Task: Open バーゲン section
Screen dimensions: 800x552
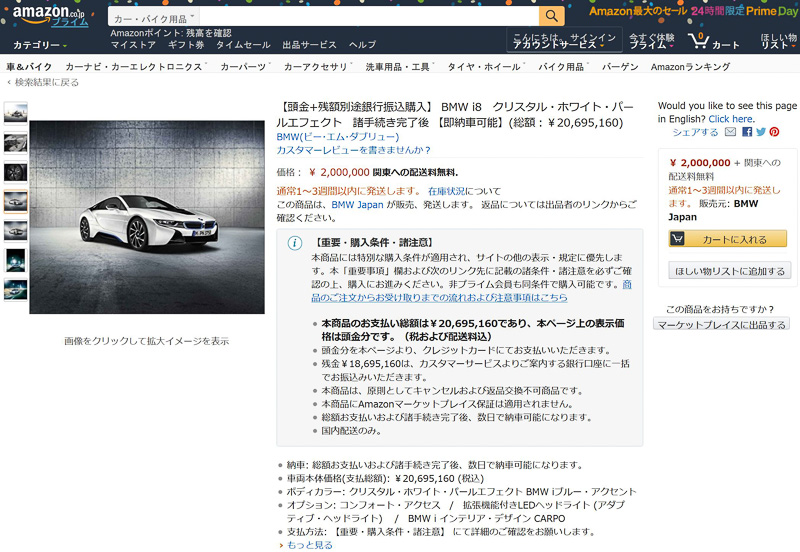Action: (x=620, y=66)
